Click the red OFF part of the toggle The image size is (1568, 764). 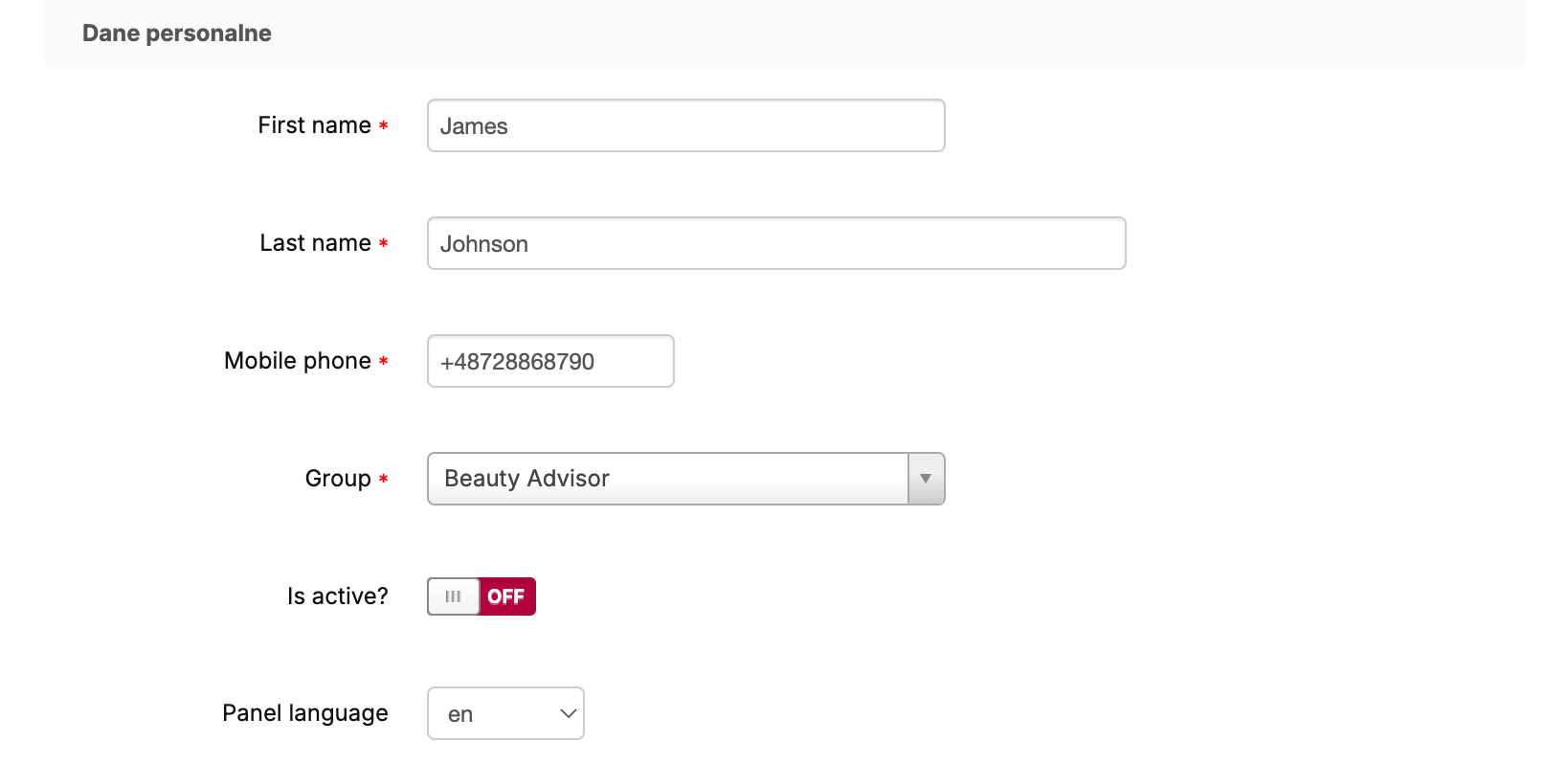[506, 596]
